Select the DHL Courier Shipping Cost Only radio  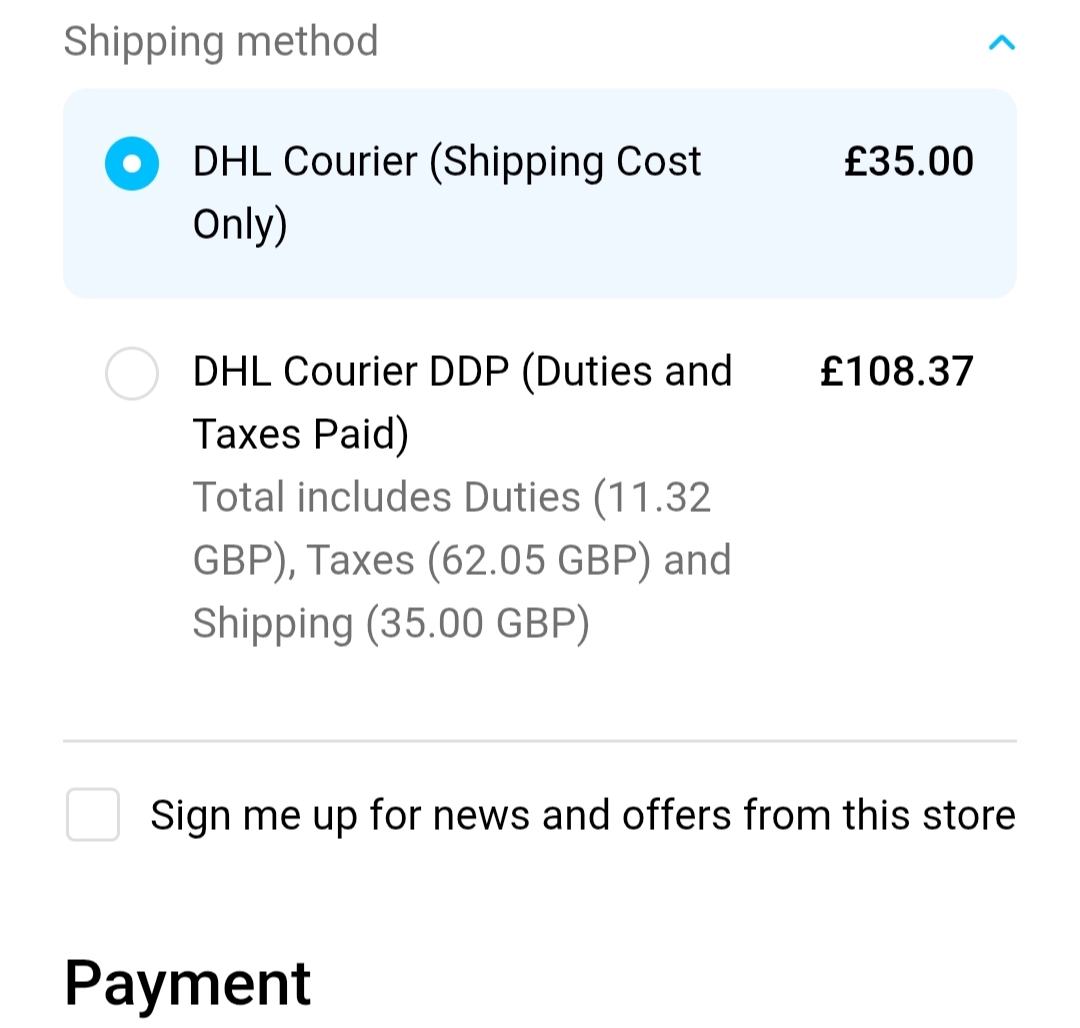coord(132,163)
